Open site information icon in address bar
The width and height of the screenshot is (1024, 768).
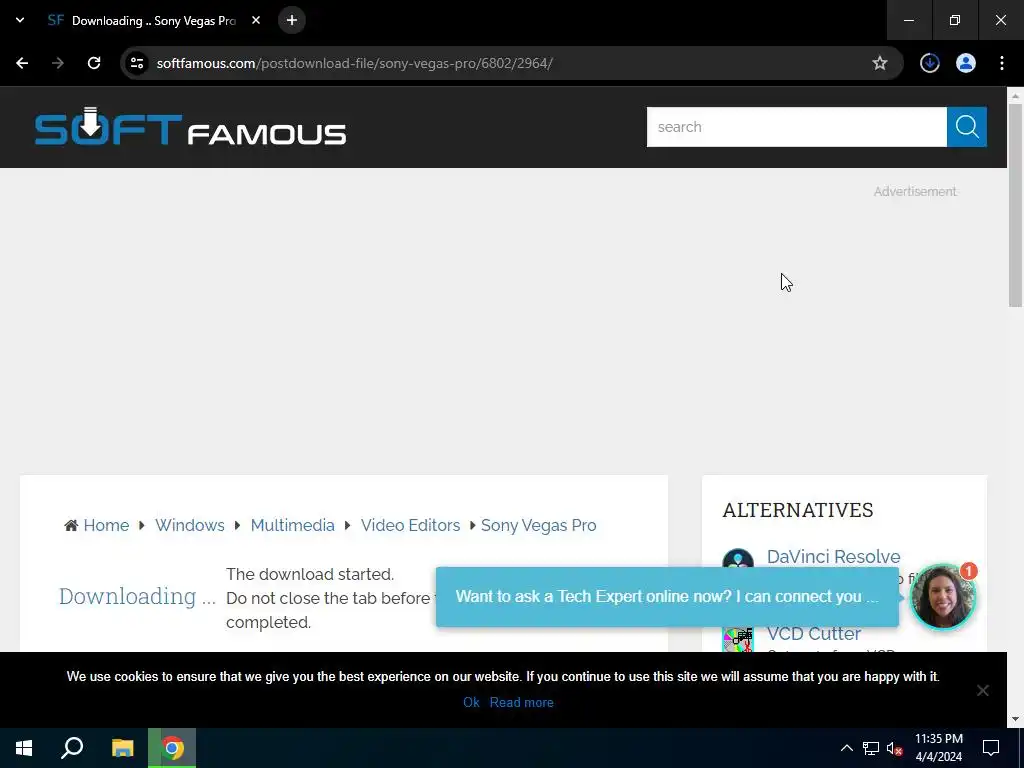137,63
